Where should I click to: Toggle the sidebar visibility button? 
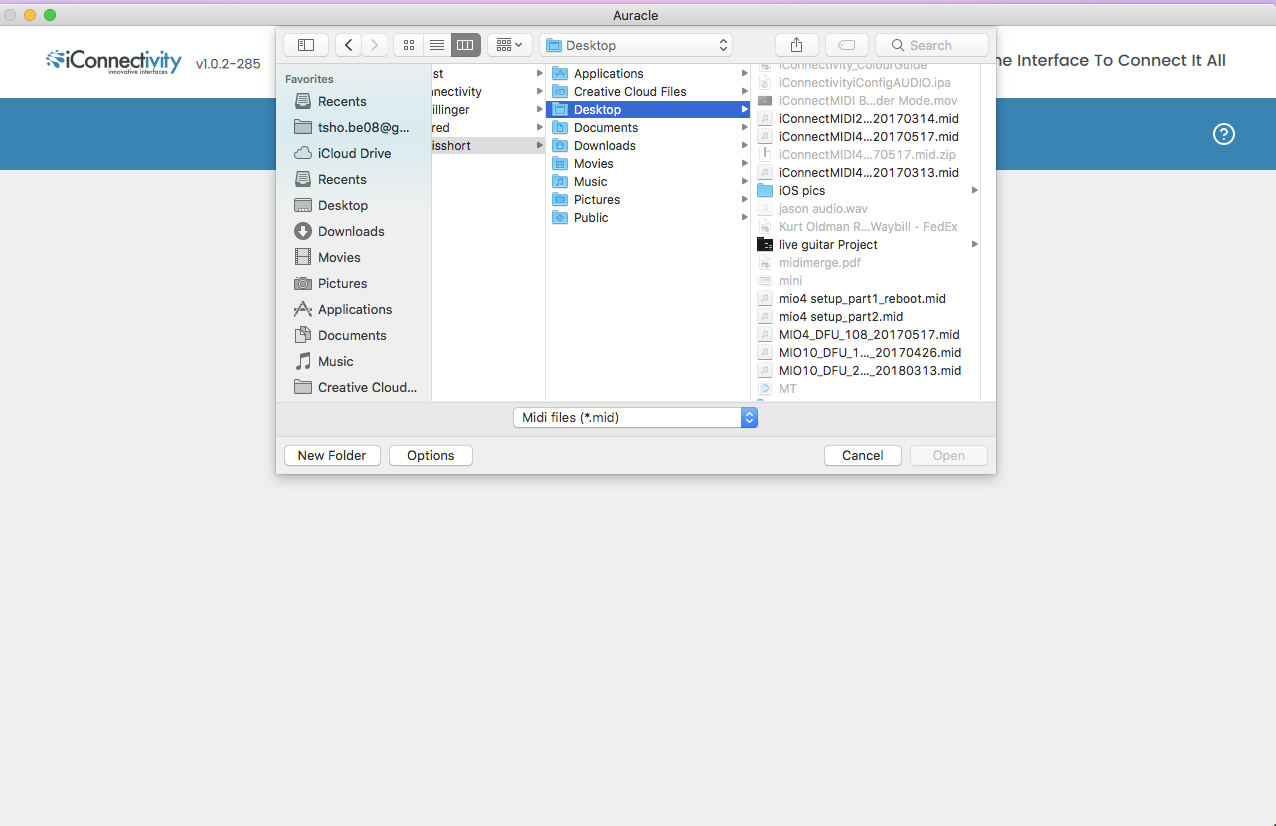(306, 45)
